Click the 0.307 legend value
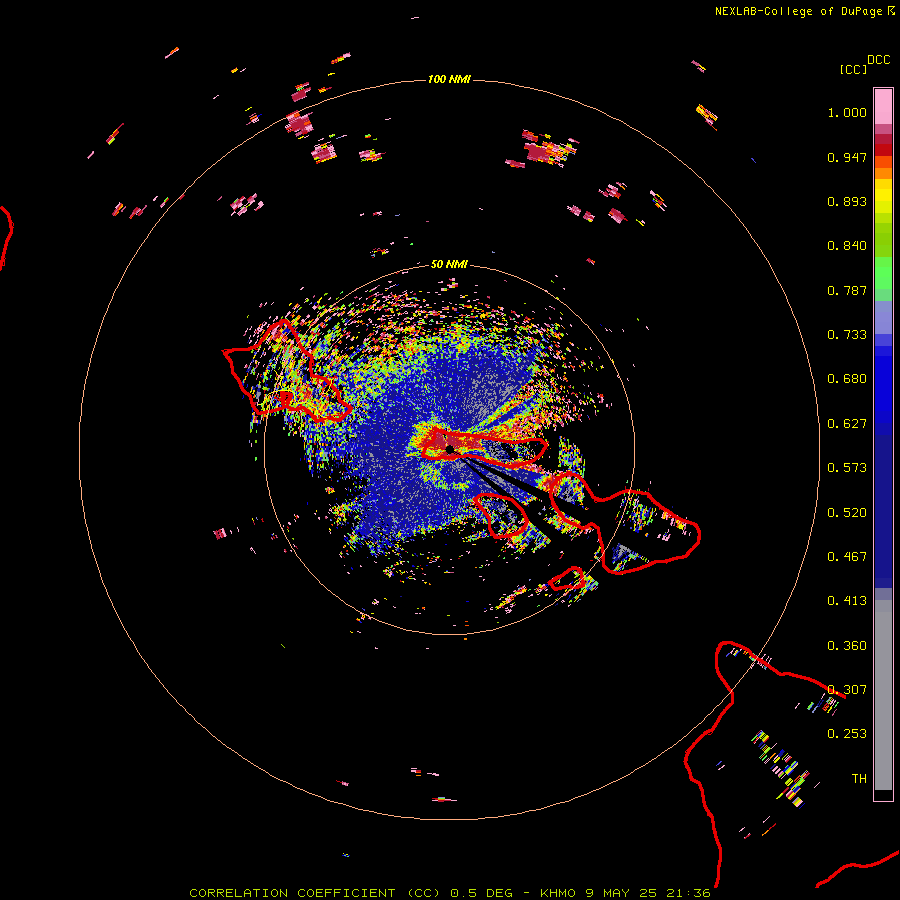The height and width of the screenshot is (900, 900). (x=847, y=690)
